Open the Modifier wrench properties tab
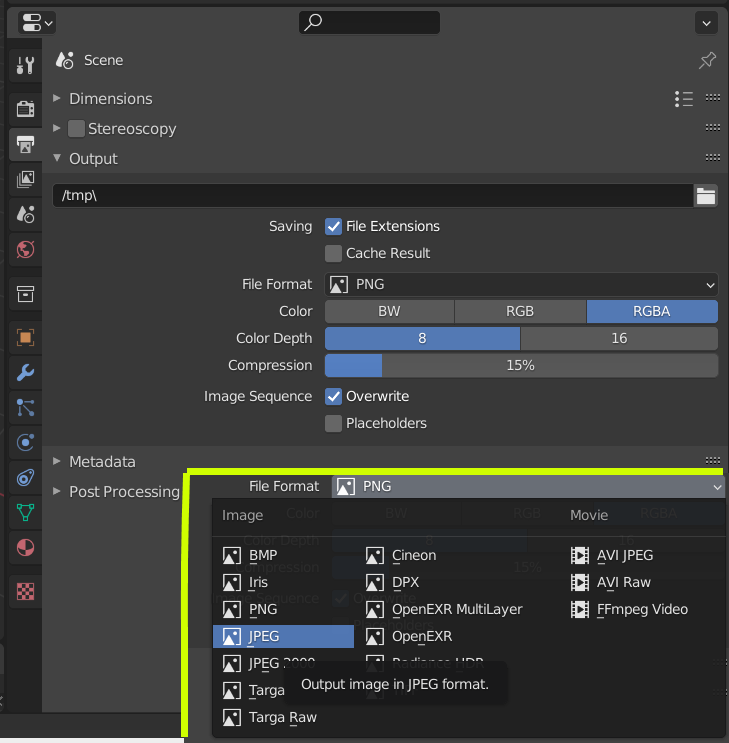Screen dimensions: 729x743 pos(26,374)
